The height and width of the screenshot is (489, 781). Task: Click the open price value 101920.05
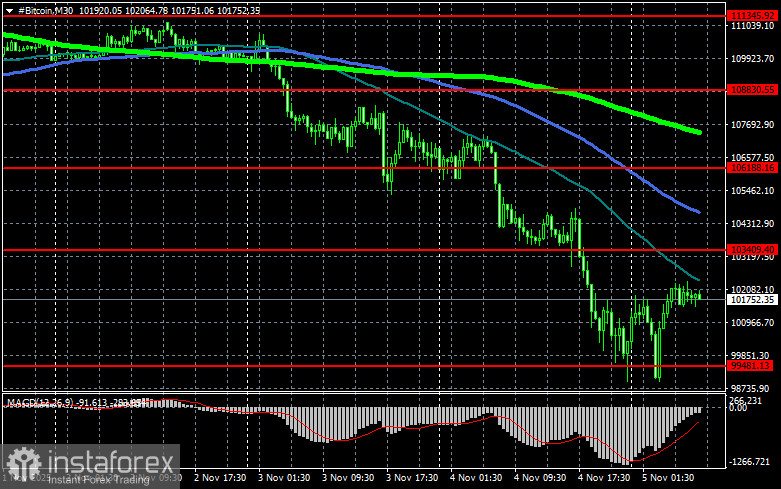point(101,10)
